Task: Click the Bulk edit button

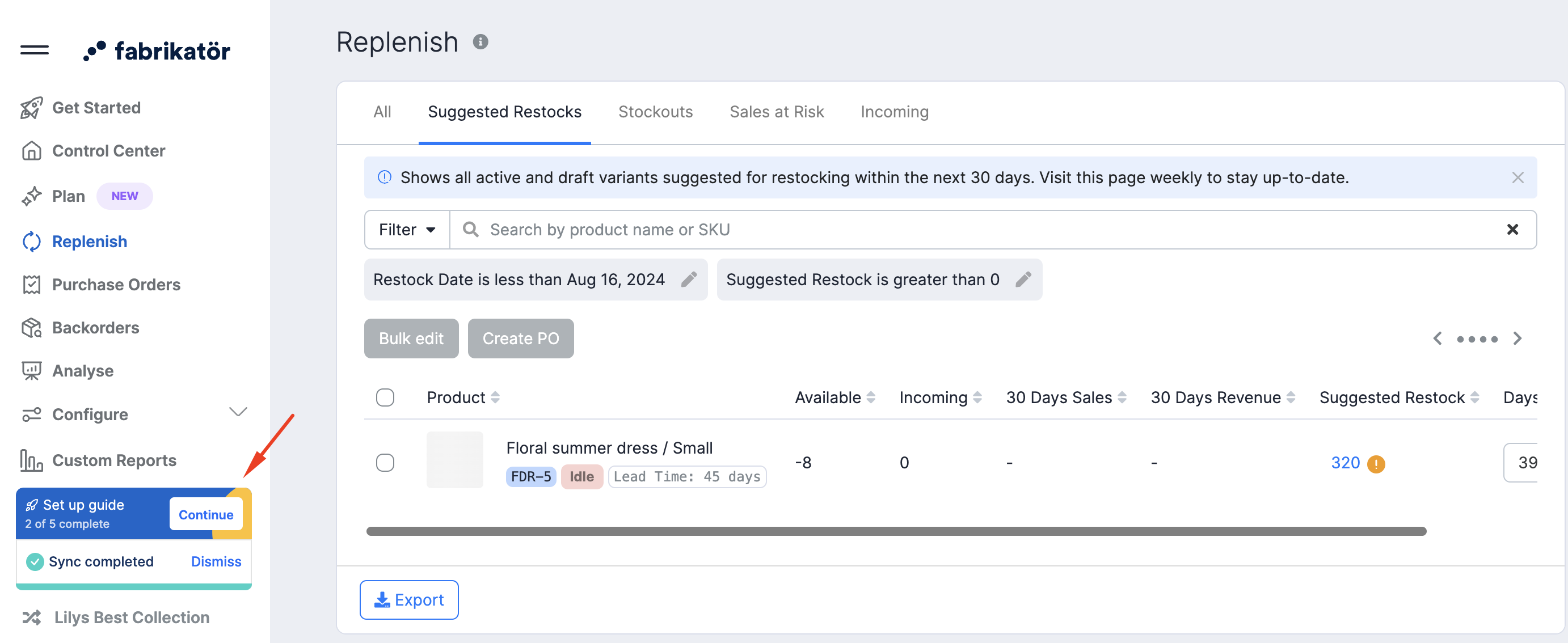Action: 411,339
